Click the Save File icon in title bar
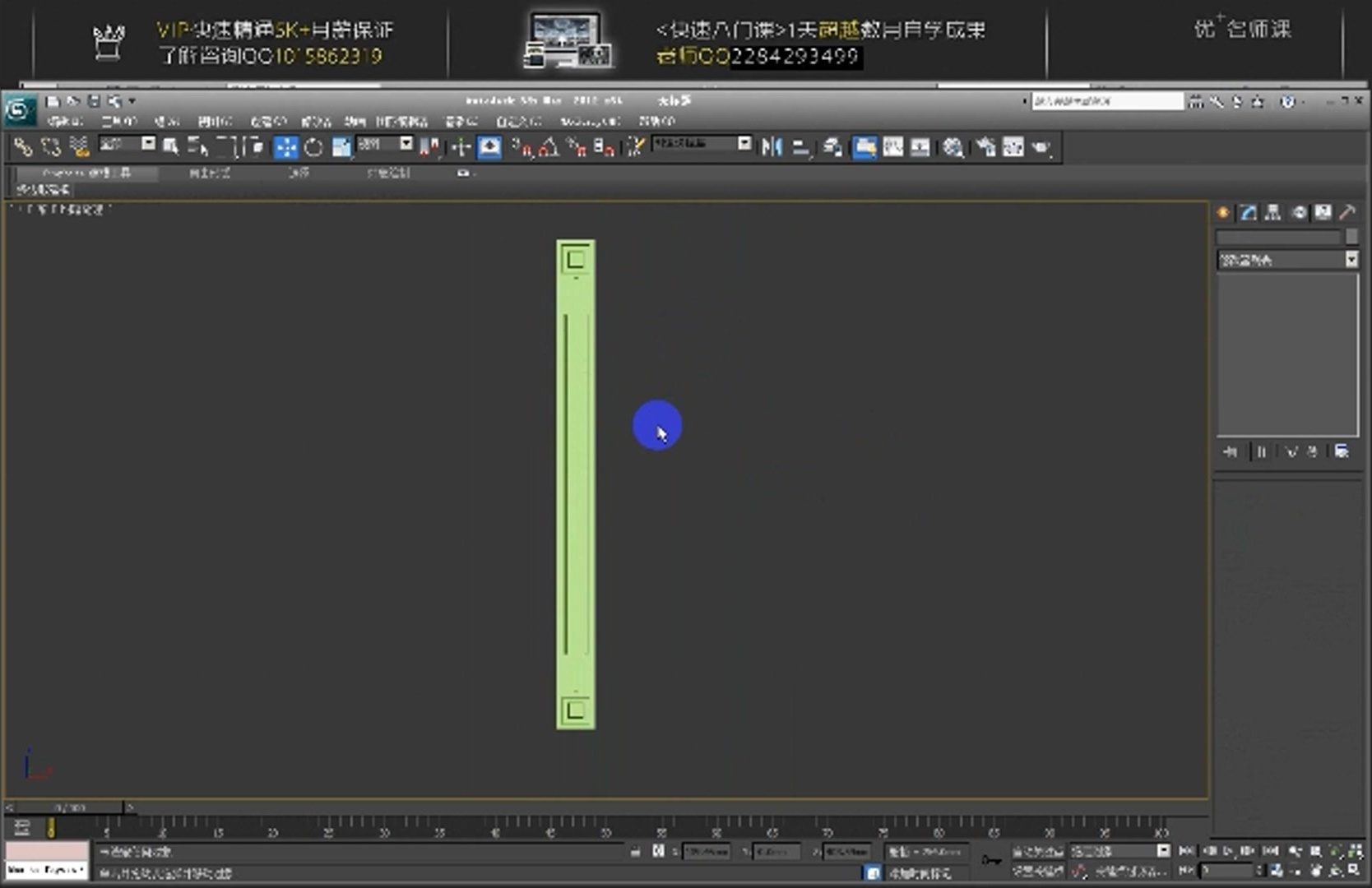Screen dimensions: 1372x888 pyautogui.click(x=94, y=101)
